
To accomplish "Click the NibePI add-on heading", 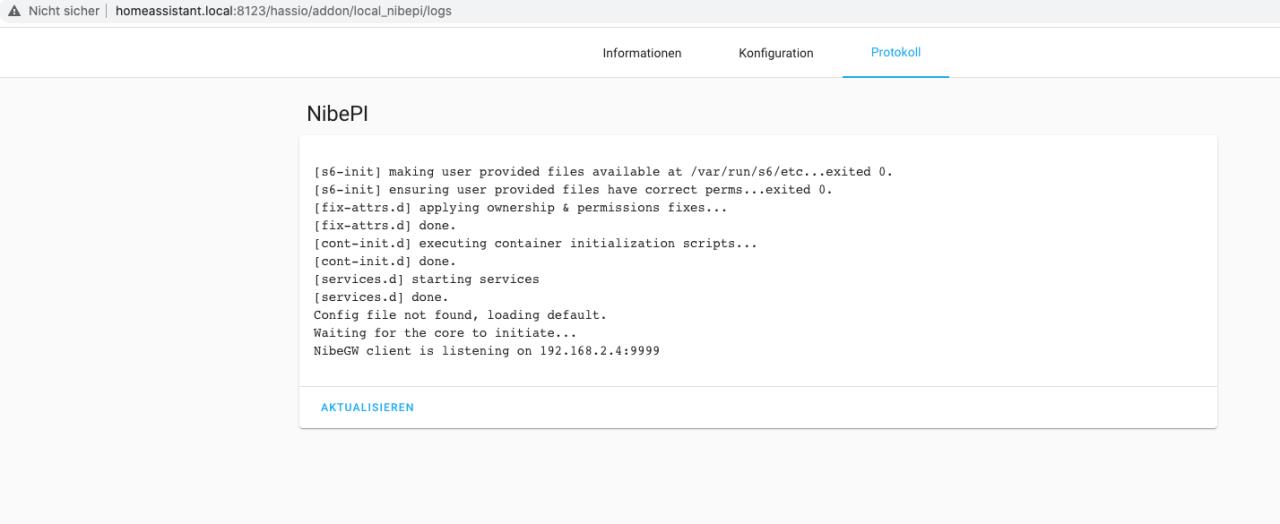I will tap(337, 114).
